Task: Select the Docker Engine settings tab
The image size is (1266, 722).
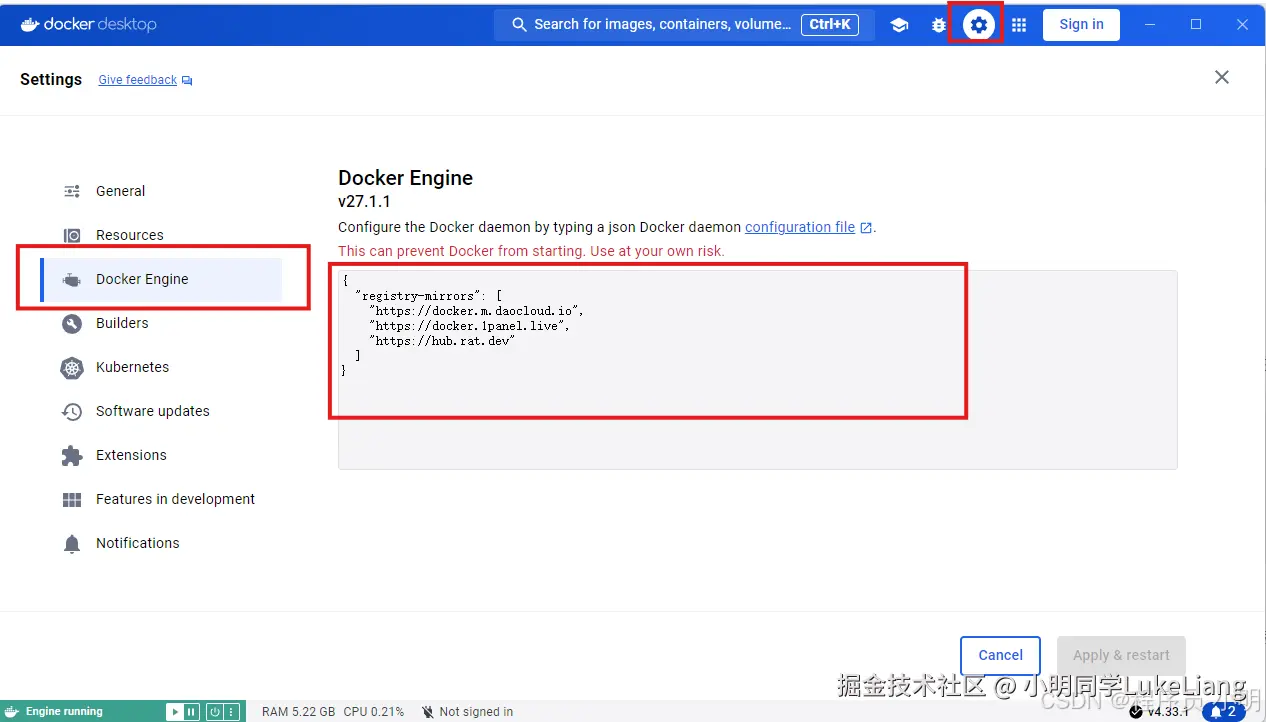Action: coord(161,279)
